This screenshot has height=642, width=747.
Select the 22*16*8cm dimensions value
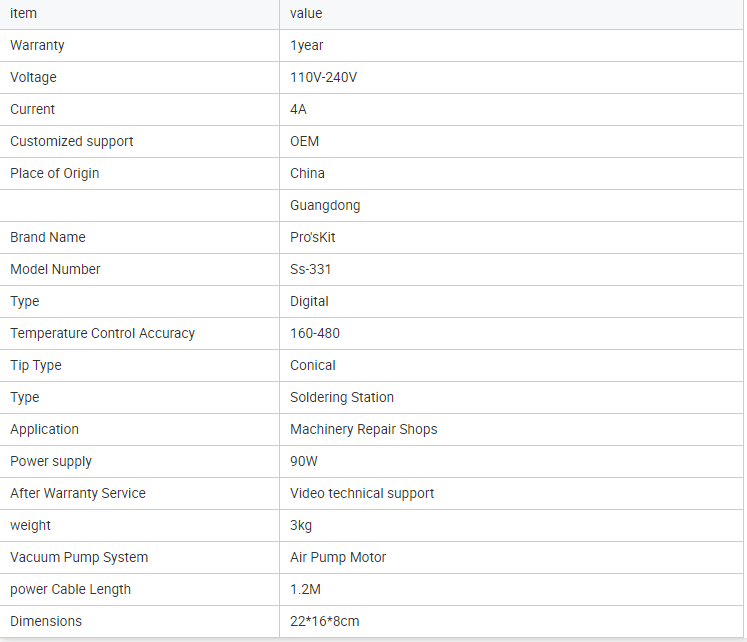pyautogui.click(x=325, y=621)
